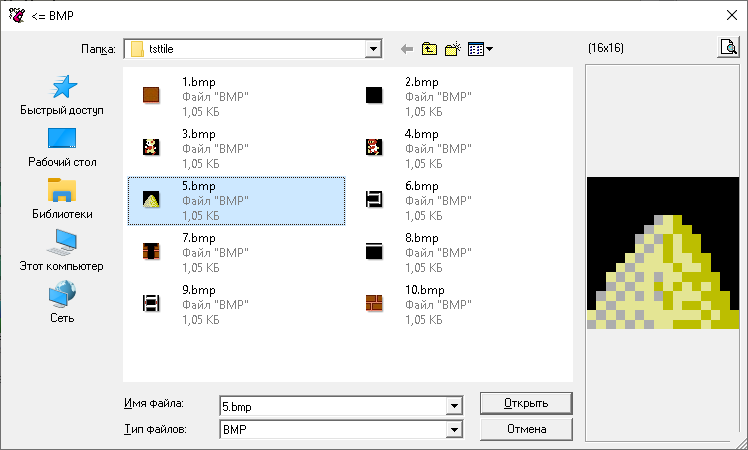Click the 16x16 image preview

click(x=664, y=254)
